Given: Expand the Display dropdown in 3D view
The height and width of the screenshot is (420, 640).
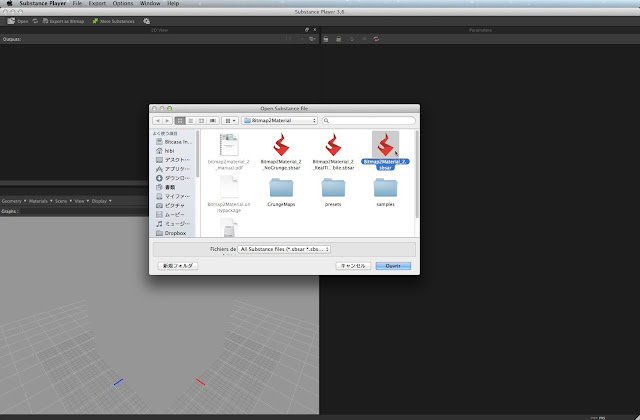Looking at the screenshot, I should click(x=102, y=201).
